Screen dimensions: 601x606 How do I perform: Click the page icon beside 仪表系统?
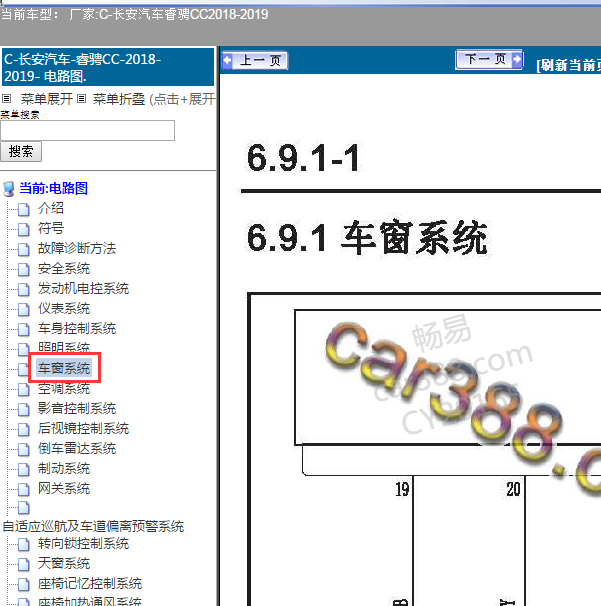point(24,310)
